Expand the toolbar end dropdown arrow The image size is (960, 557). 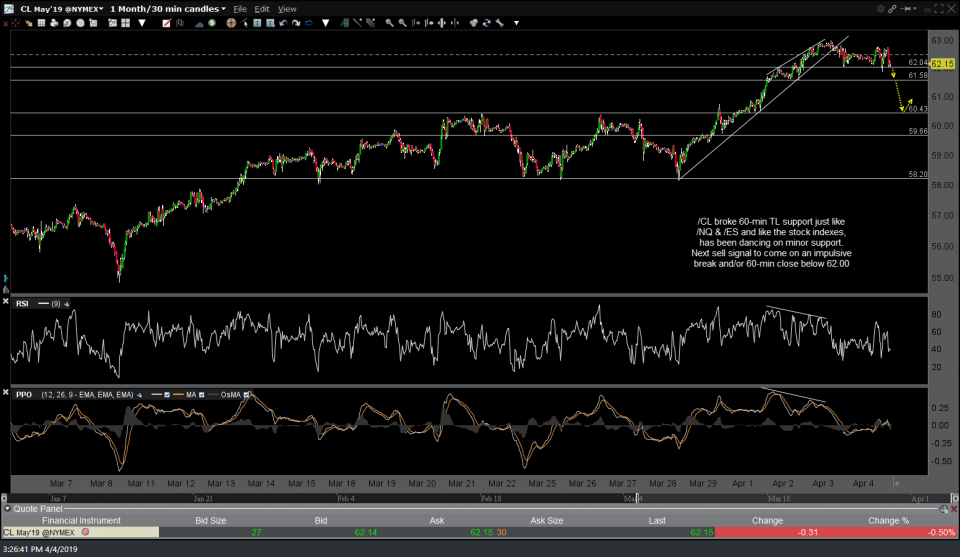[516, 23]
